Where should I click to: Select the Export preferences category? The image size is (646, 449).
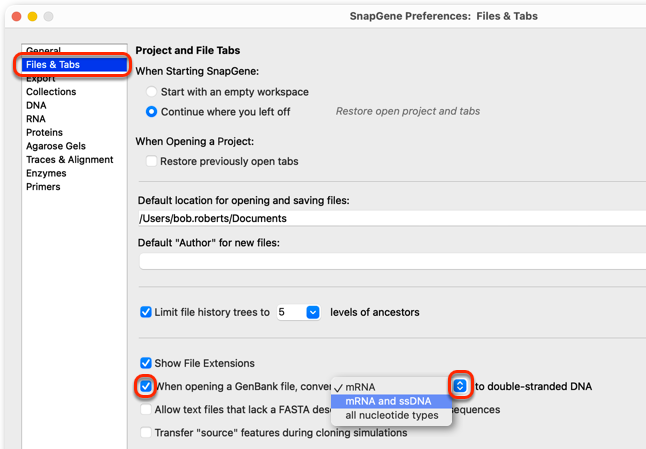point(40,79)
